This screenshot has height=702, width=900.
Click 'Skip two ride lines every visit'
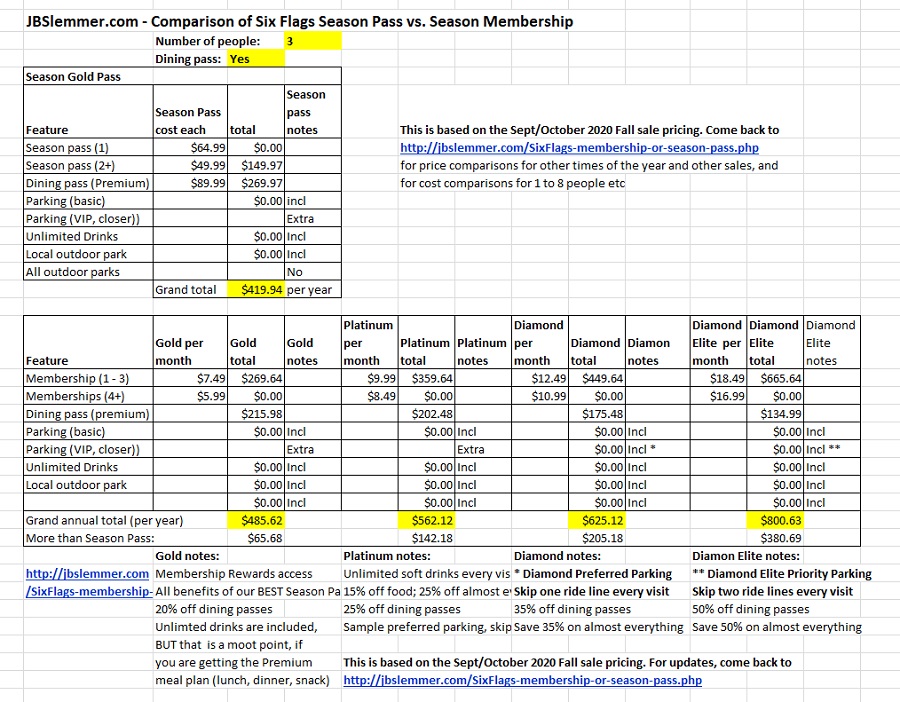pos(772,591)
